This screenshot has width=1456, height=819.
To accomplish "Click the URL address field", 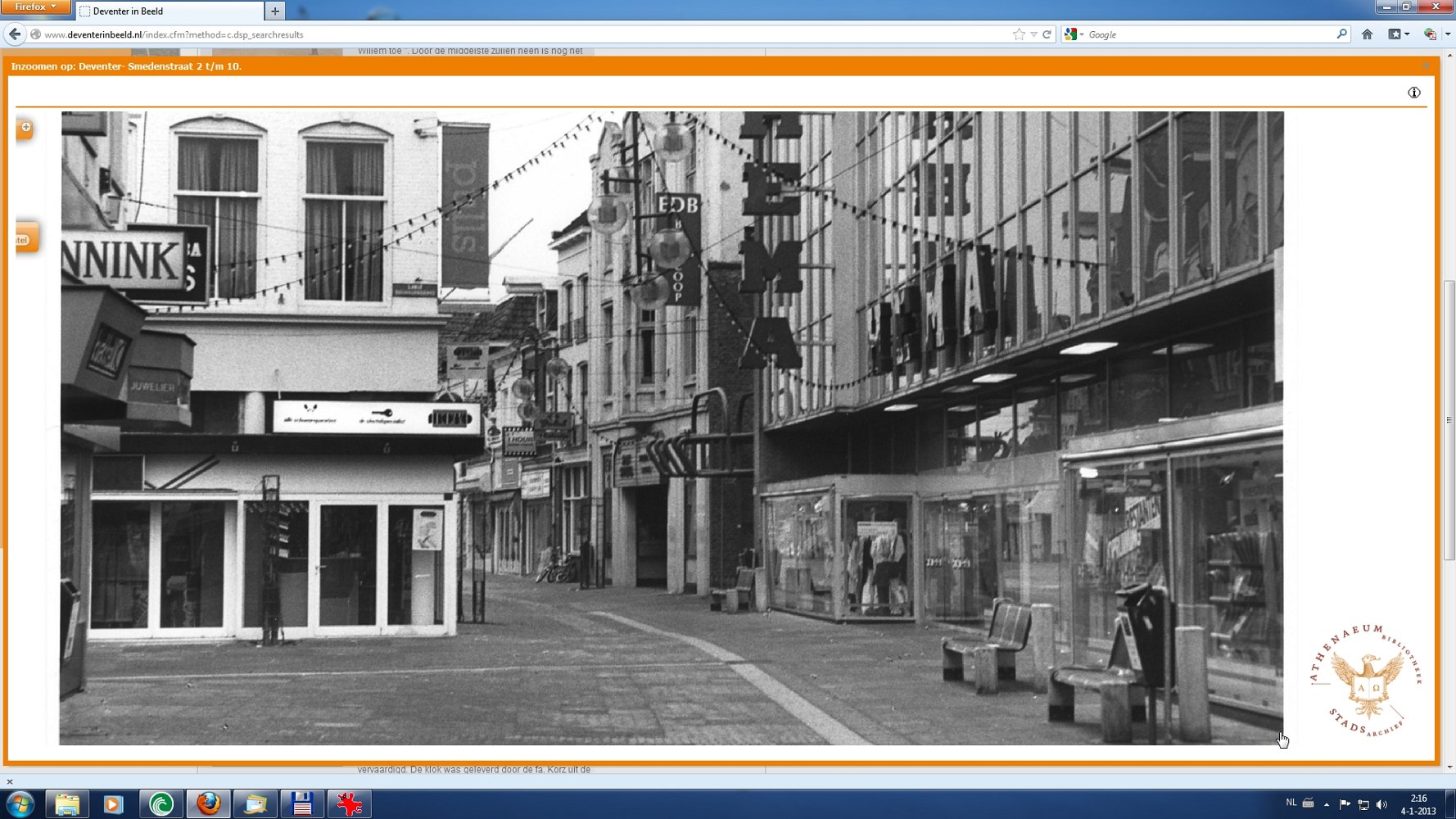I will tap(524, 34).
